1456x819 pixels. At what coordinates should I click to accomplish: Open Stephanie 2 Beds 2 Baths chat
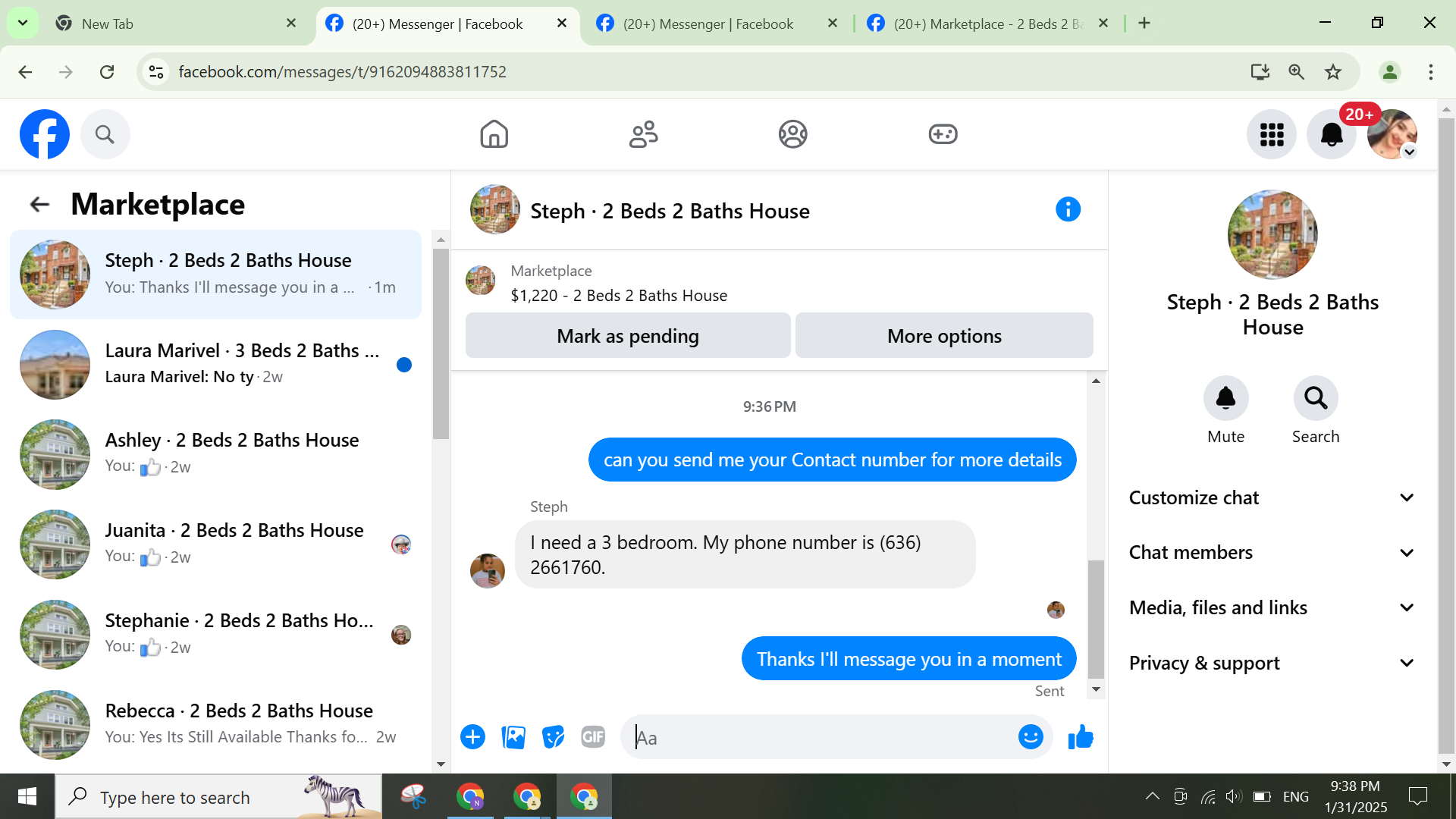(215, 635)
